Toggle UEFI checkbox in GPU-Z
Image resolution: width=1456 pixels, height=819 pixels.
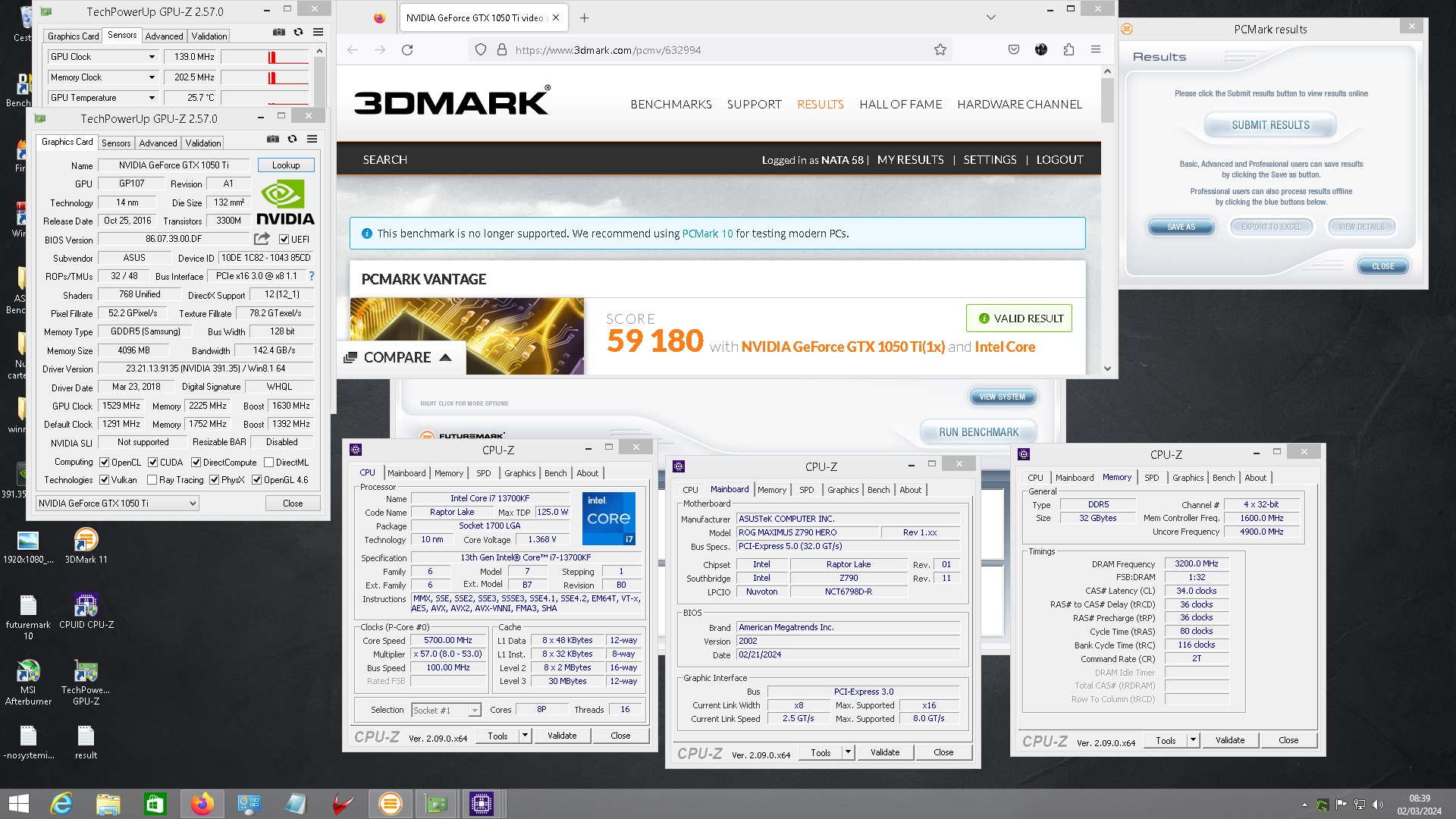click(284, 240)
